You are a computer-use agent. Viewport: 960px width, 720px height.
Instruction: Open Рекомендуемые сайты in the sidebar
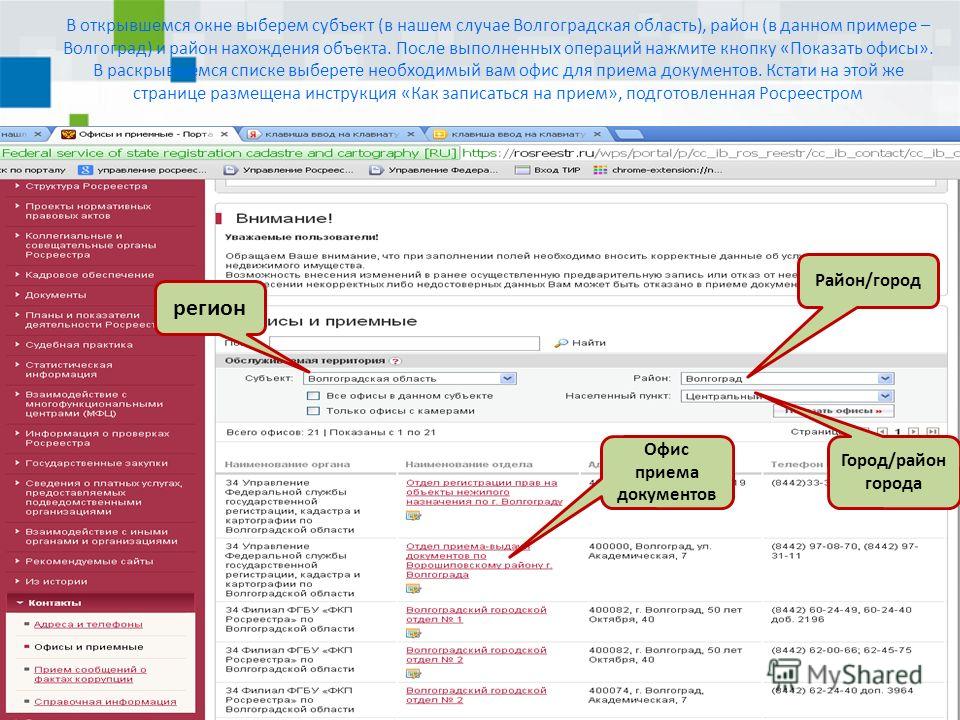[89, 561]
